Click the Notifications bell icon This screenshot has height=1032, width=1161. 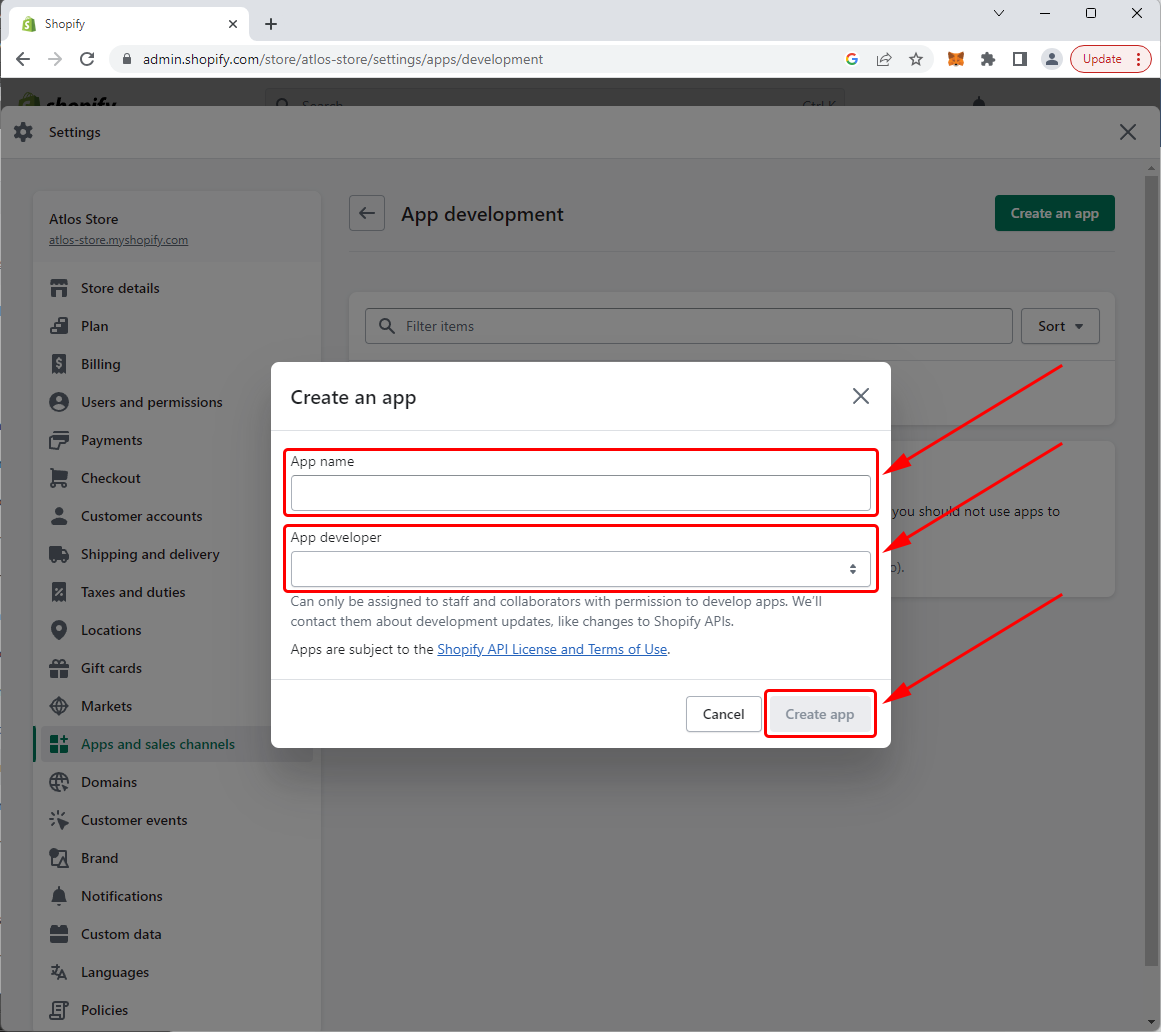[59, 896]
